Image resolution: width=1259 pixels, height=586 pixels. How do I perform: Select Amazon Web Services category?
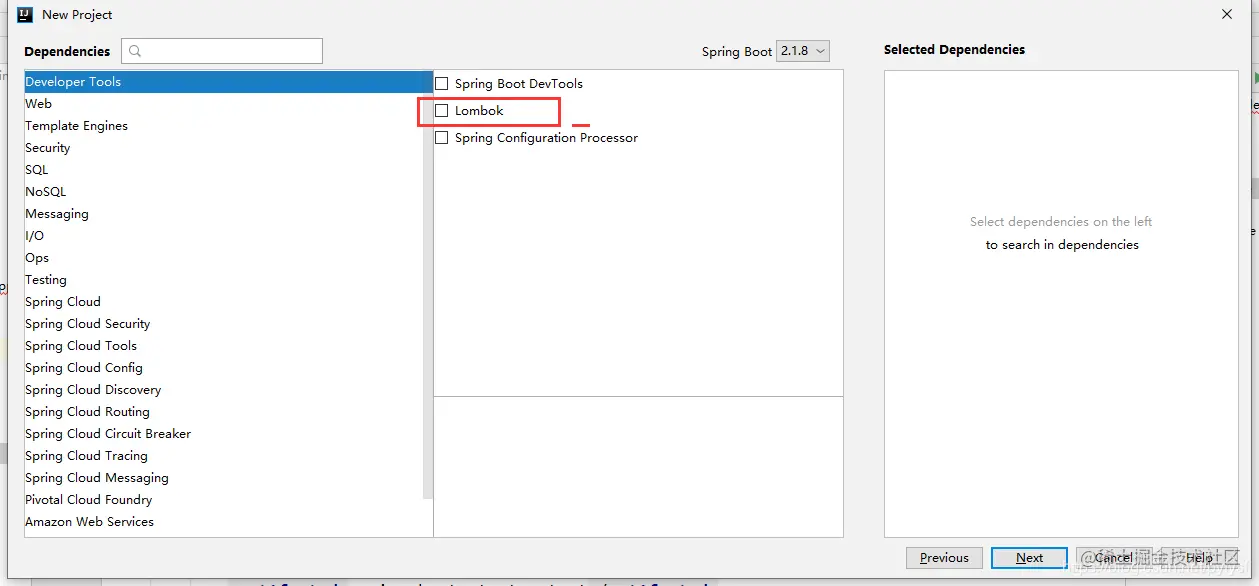coord(228,522)
